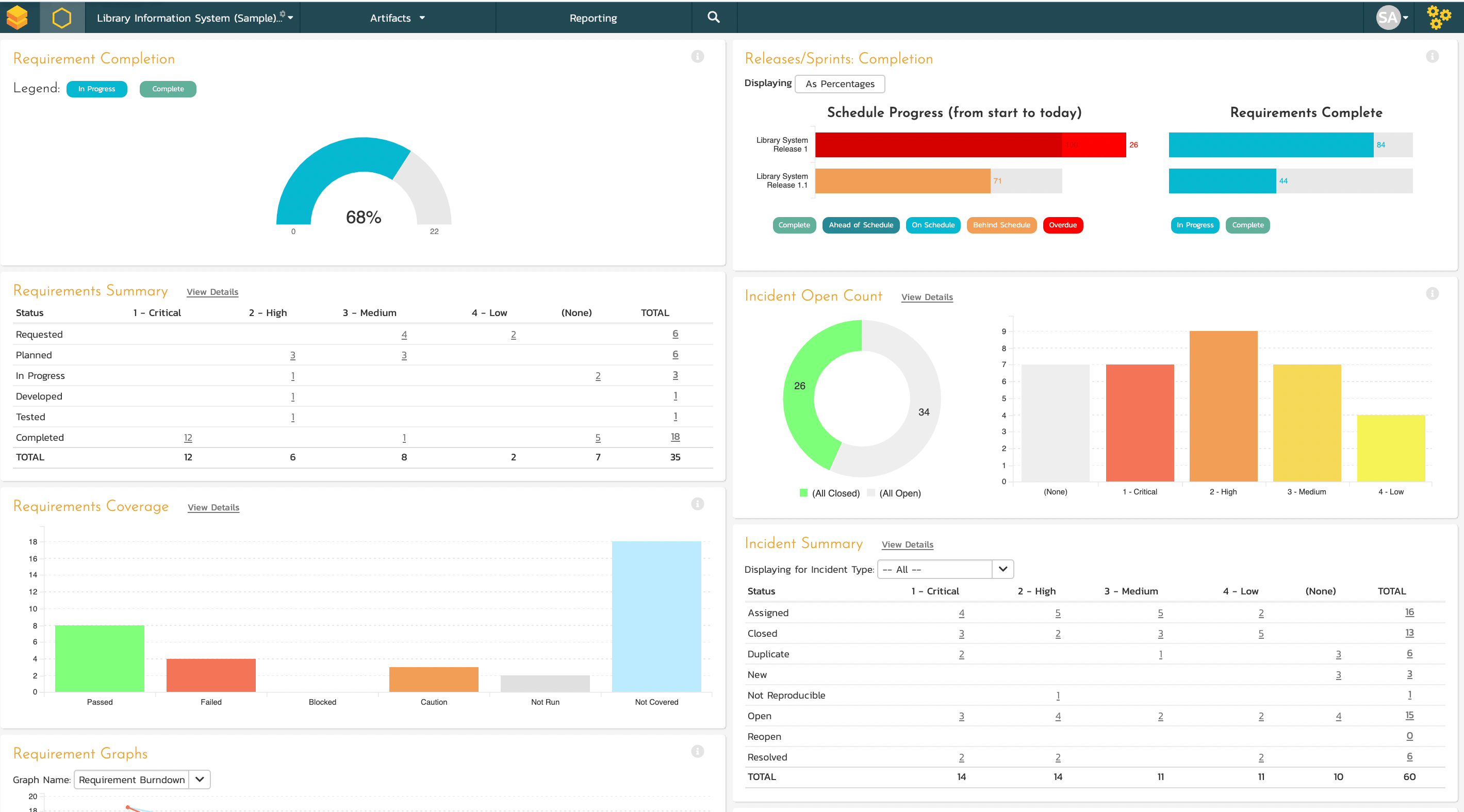This screenshot has height=812, width=1464.
Task: Click Requirements Coverage info icon
Action: (x=697, y=504)
